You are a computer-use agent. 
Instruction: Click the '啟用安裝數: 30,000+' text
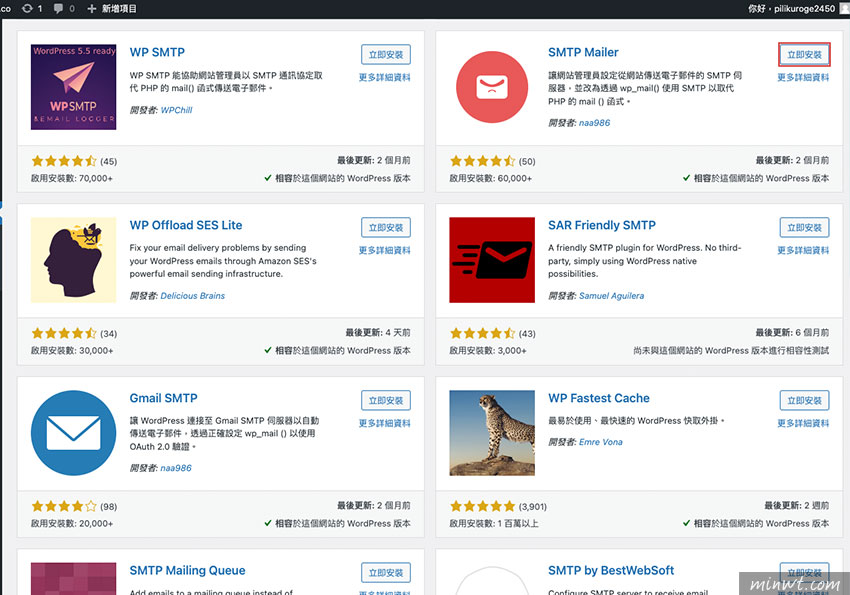[x=72, y=351]
